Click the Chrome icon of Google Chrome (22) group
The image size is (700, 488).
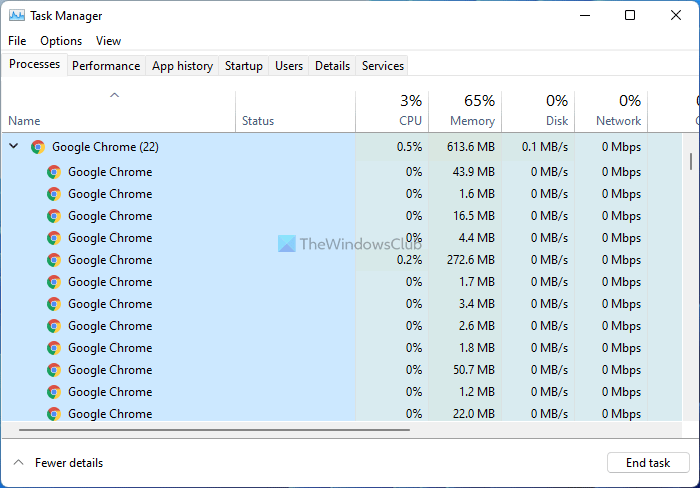[x=38, y=147]
